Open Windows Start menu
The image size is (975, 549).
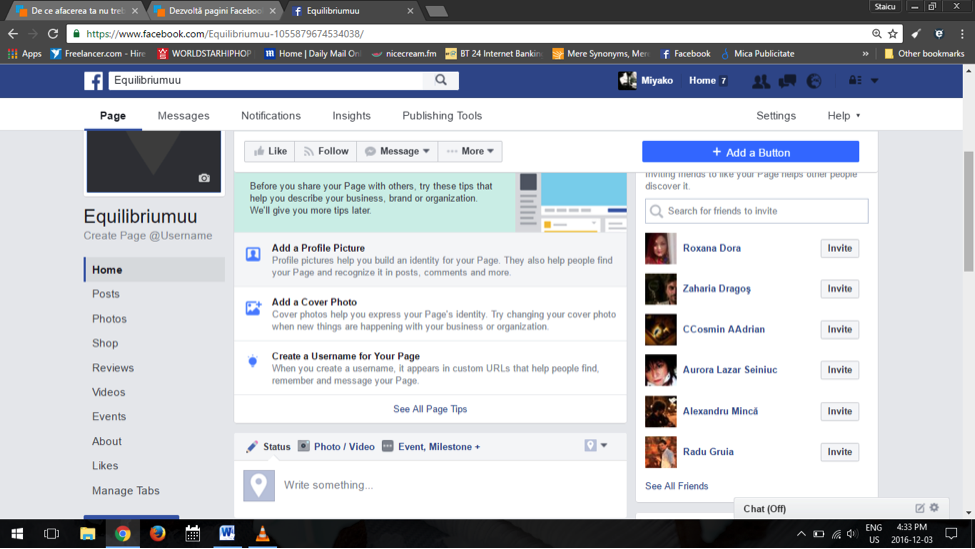(x=17, y=533)
